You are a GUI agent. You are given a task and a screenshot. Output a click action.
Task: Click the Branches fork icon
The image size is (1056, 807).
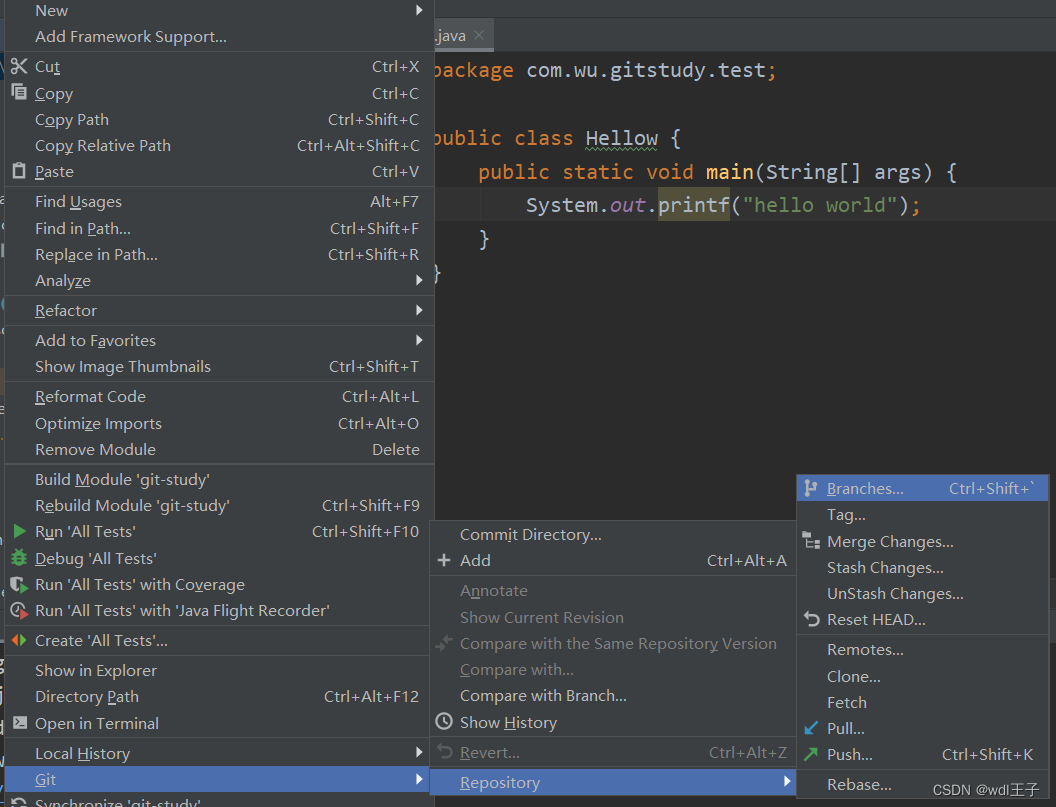(x=811, y=488)
